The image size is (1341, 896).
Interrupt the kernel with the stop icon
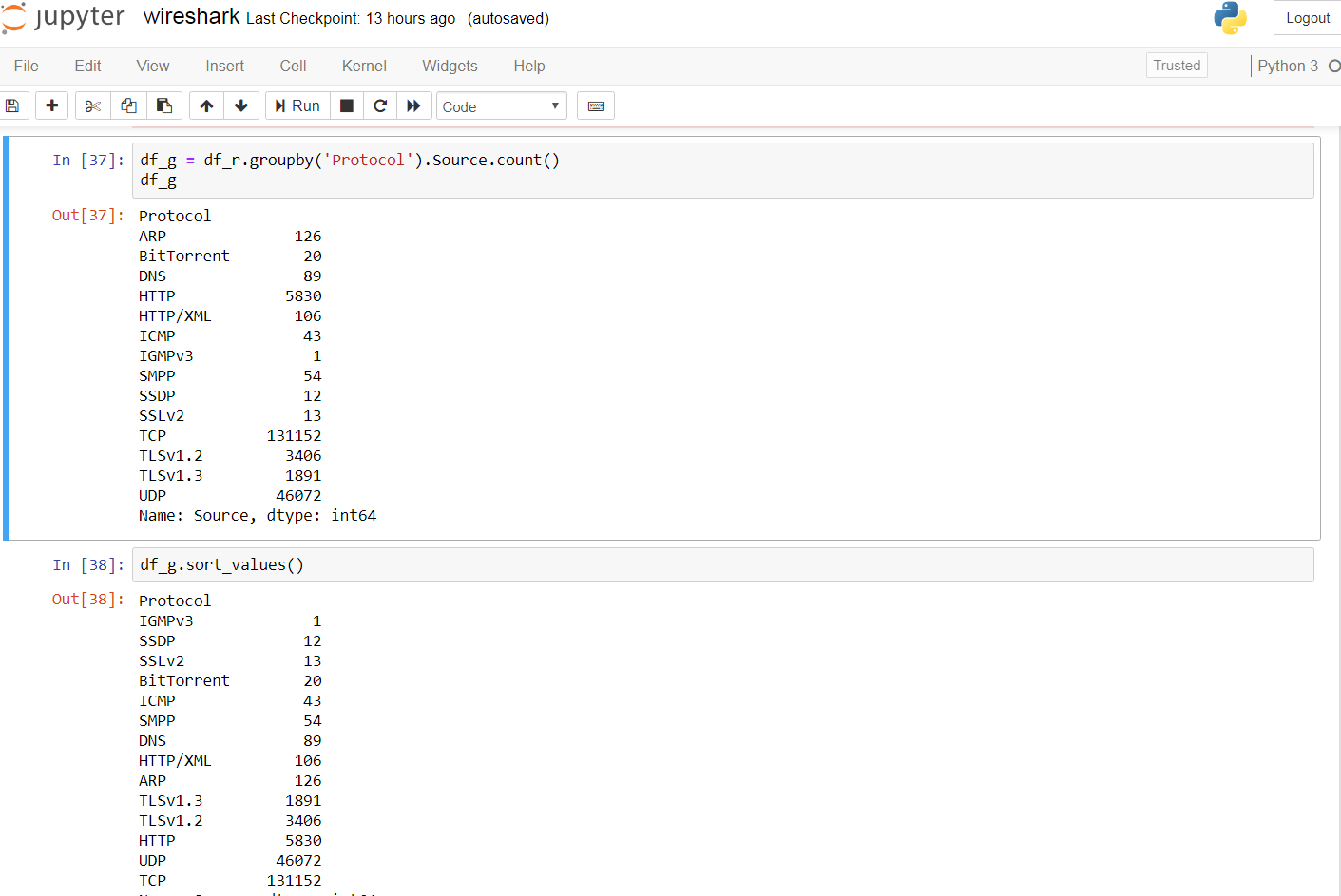tap(347, 105)
